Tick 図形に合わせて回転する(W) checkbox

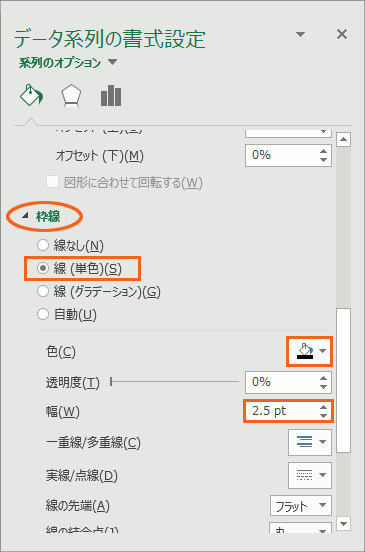pyautogui.click(x=52, y=182)
